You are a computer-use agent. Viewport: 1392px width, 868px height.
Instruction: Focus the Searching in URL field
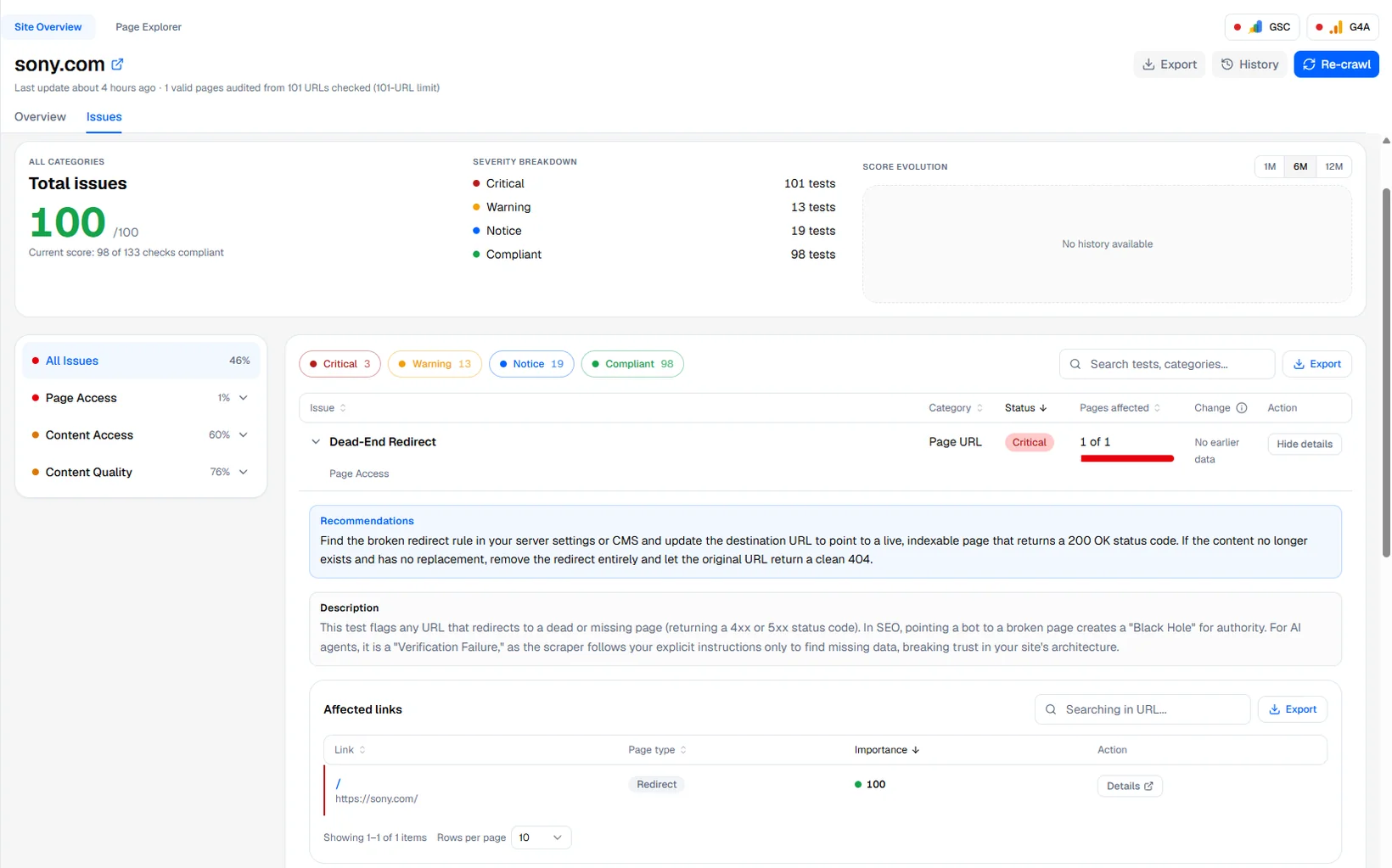click(1142, 709)
